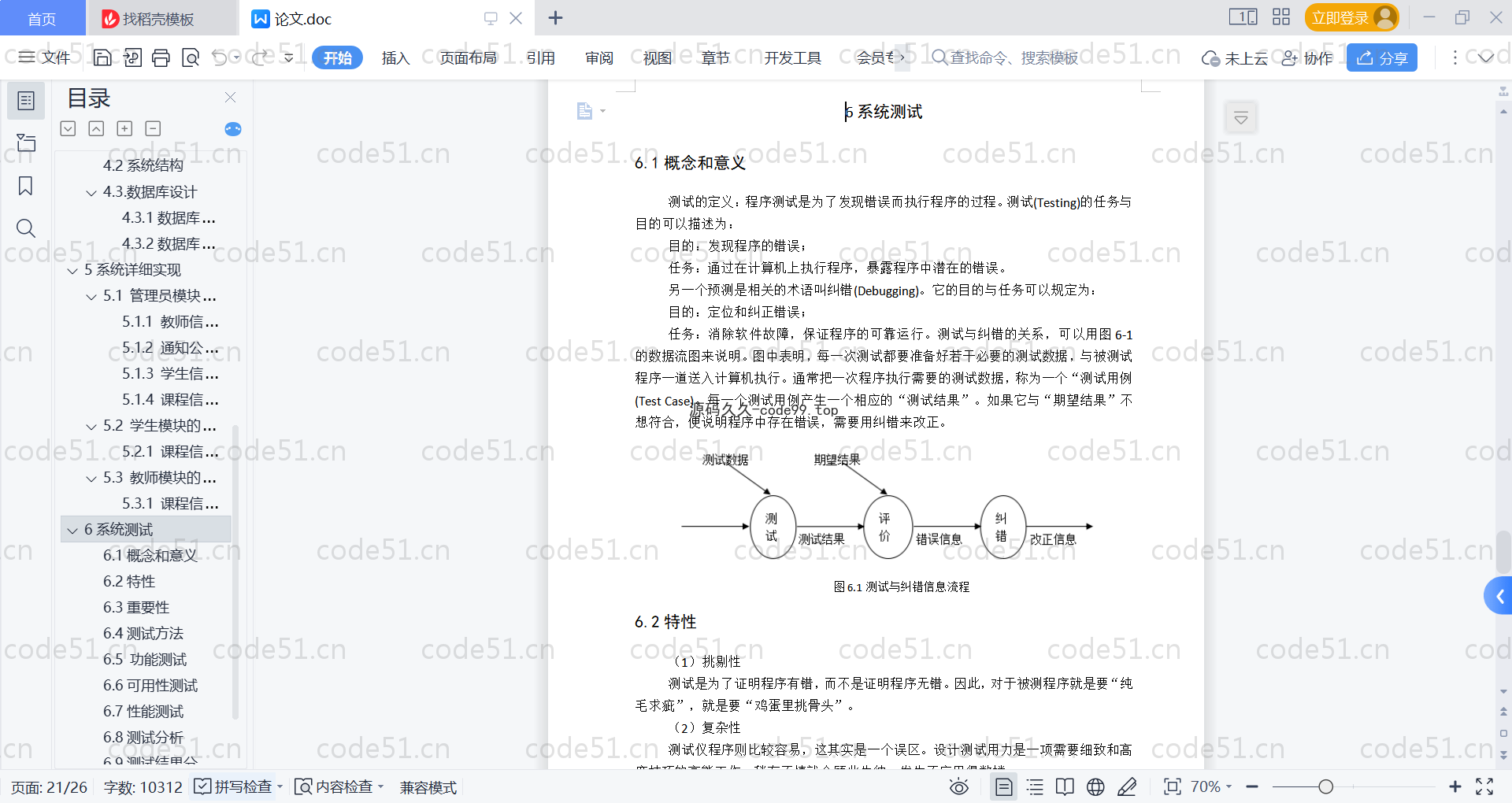Click the blue smart TOC assistant icon
Image resolution: width=1512 pixels, height=803 pixels.
click(x=233, y=129)
